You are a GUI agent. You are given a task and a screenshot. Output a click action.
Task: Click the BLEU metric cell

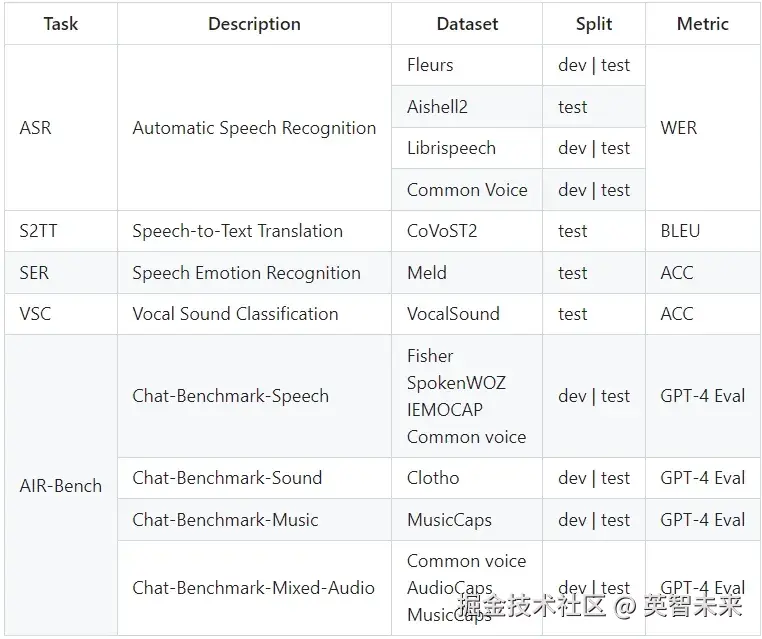coord(680,231)
